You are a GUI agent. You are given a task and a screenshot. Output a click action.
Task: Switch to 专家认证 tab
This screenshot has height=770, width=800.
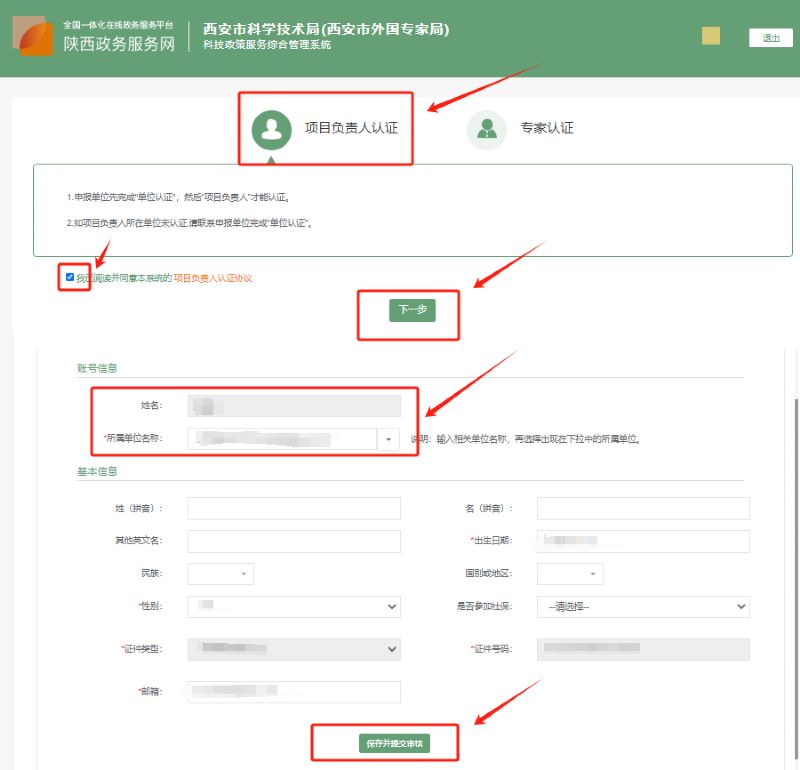(x=546, y=129)
